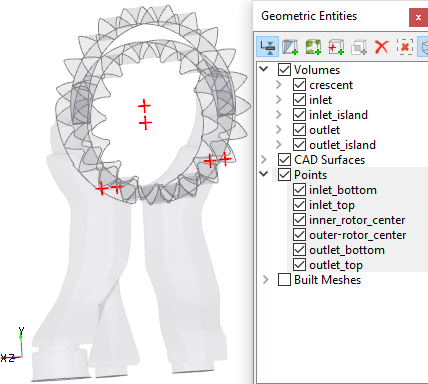428x384 pixels.
Task: Click the greyed duplicate boxes icon
Action: pyautogui.click(x=359, y=47)
